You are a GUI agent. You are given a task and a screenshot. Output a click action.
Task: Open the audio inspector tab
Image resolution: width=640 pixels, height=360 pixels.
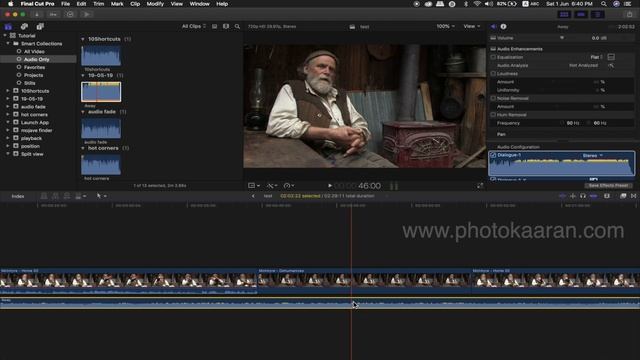pyautogui.click(x=493, y=27)
